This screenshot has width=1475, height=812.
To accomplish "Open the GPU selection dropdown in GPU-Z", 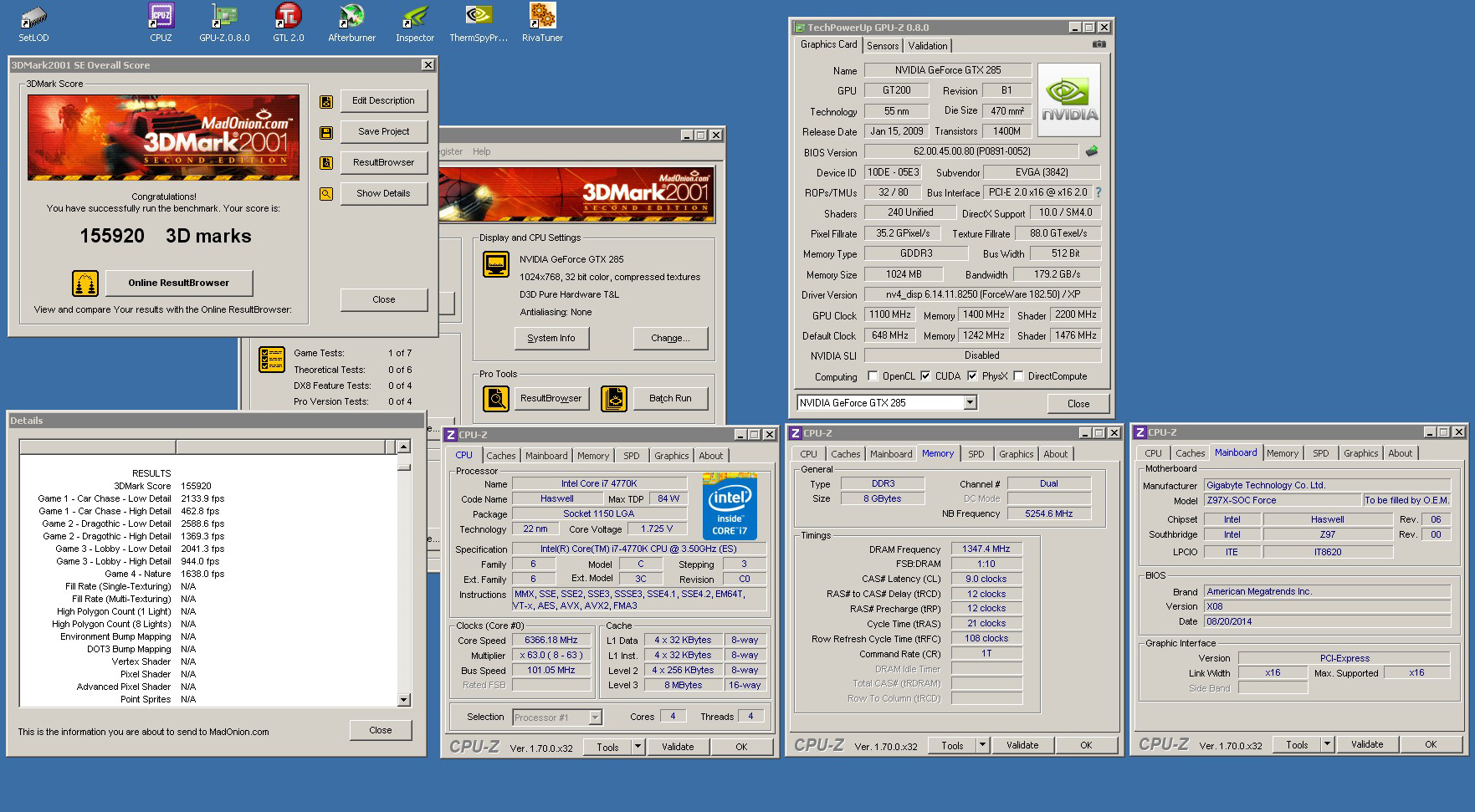I will click(970, 403).
